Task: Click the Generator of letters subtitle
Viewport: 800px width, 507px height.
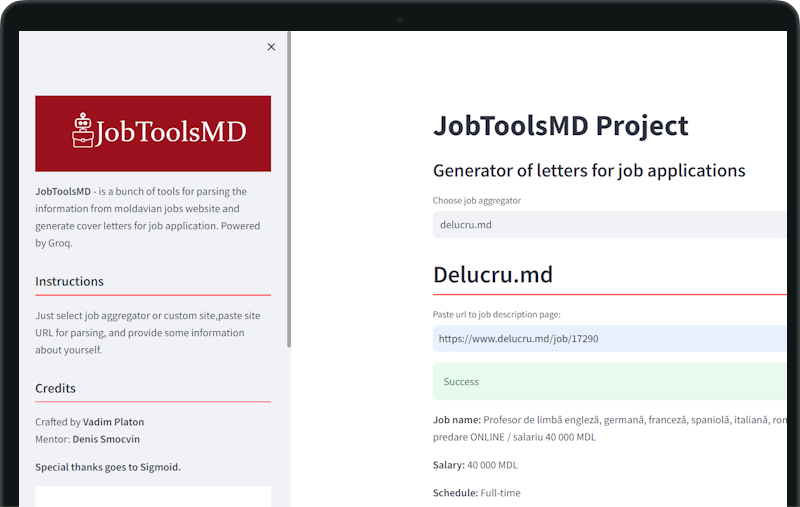Action: click(x=589, y=171)
